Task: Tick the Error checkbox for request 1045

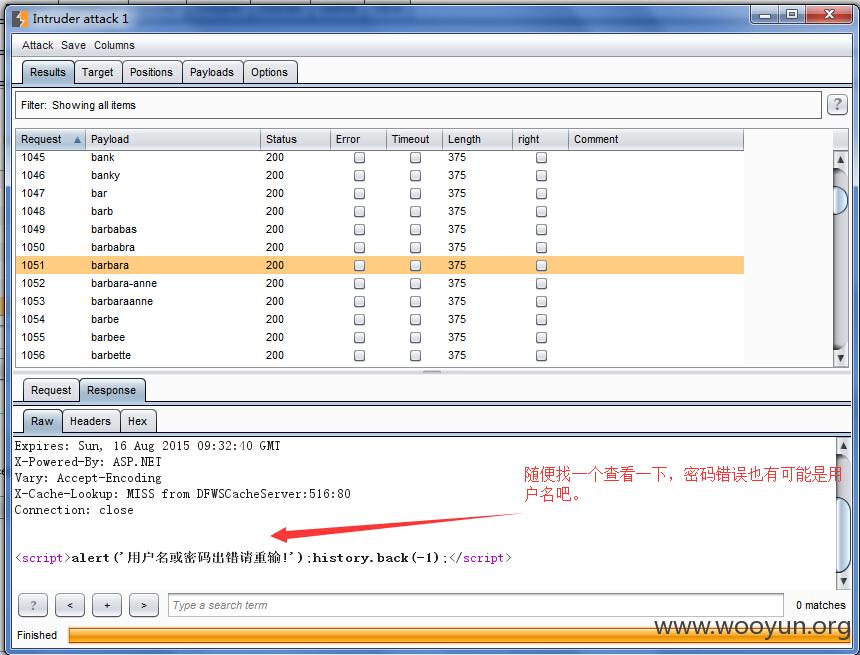Action: (x=359, y=157)
